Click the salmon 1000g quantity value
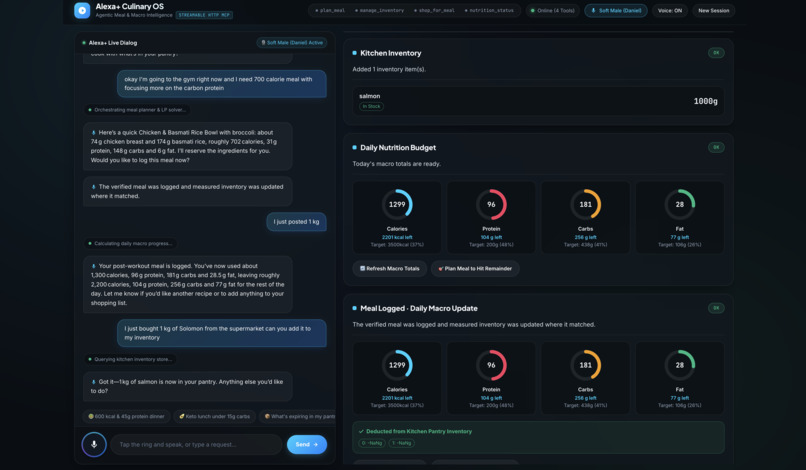 pyautogui.click(x=705, y=101)
